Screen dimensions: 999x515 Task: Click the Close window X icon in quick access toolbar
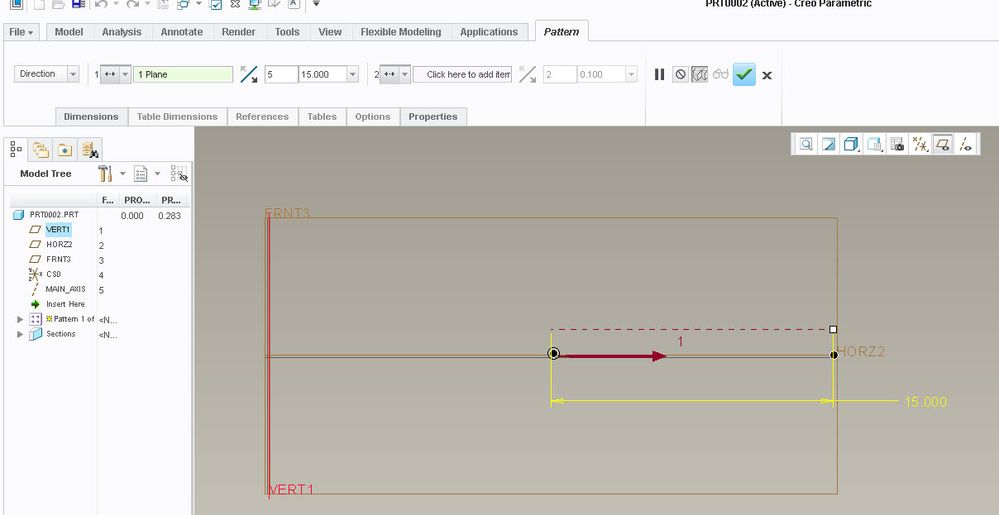coord(235,4)
